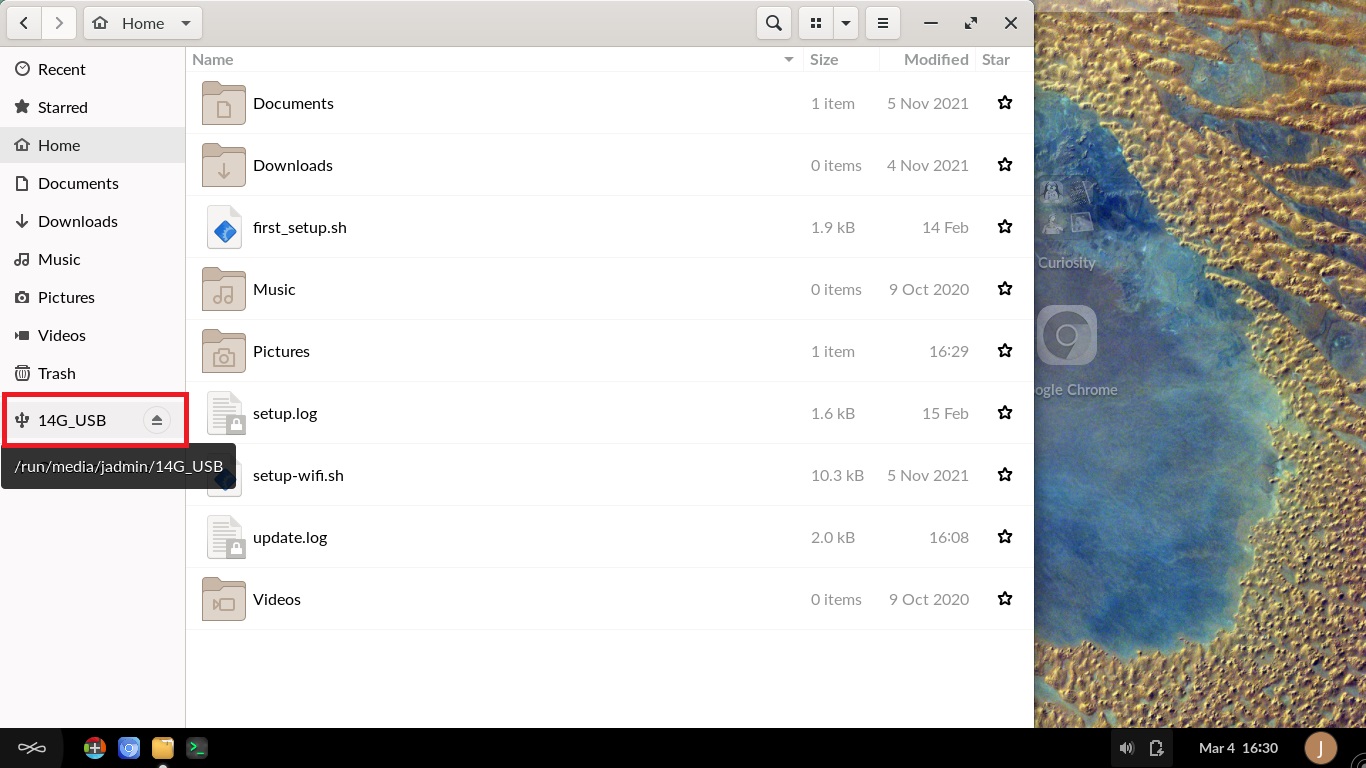Go forward with the right arrow

pyautogui.click(x=59, y=23)
